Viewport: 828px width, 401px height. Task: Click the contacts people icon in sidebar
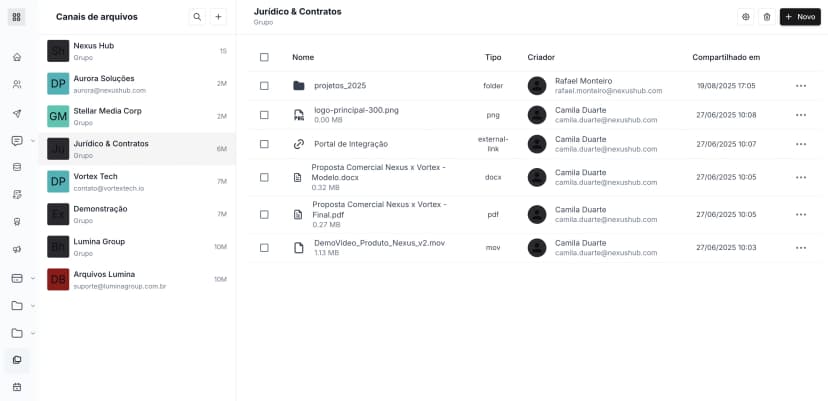pyautogui.click(x=17, y=84)
